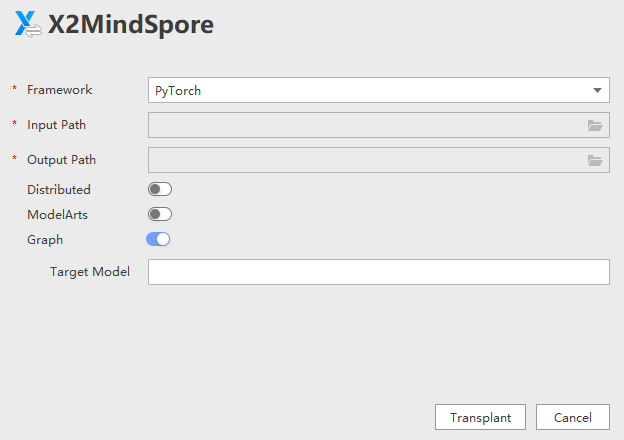Click the Input Path label

(57, 125)
